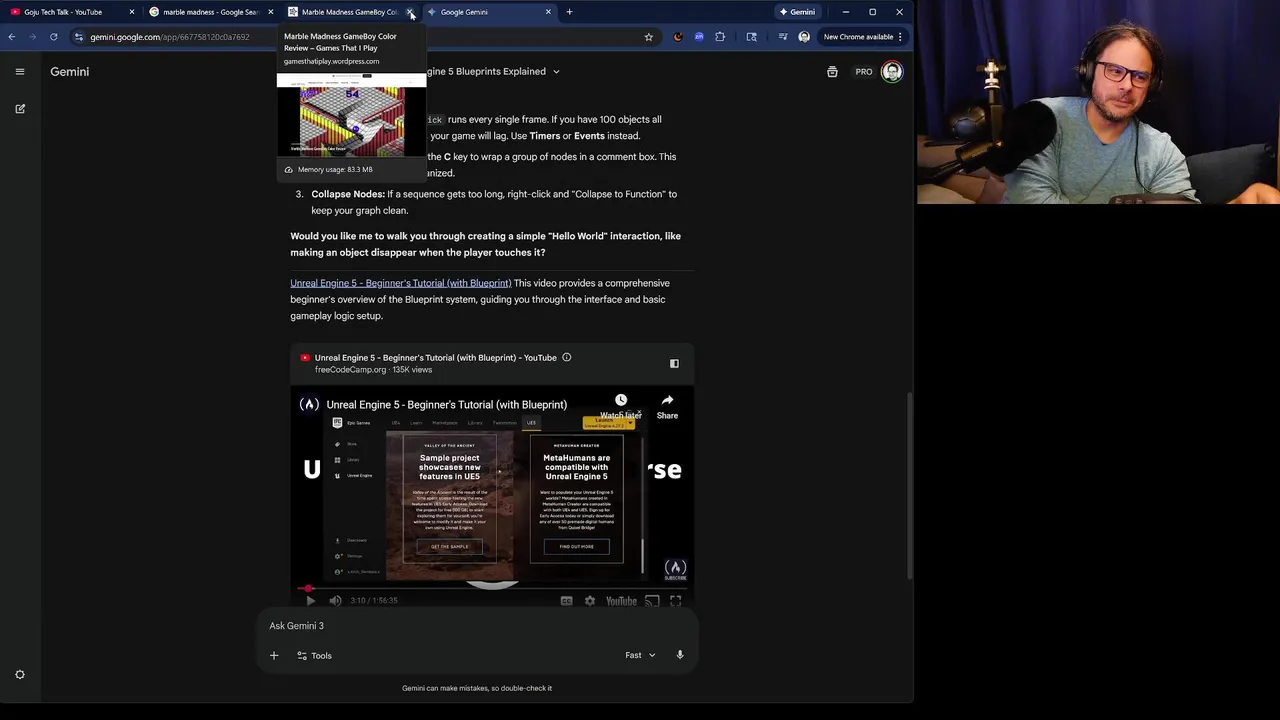
Task: Enter fullscreen mode for the video
Action: pos(676,601)
